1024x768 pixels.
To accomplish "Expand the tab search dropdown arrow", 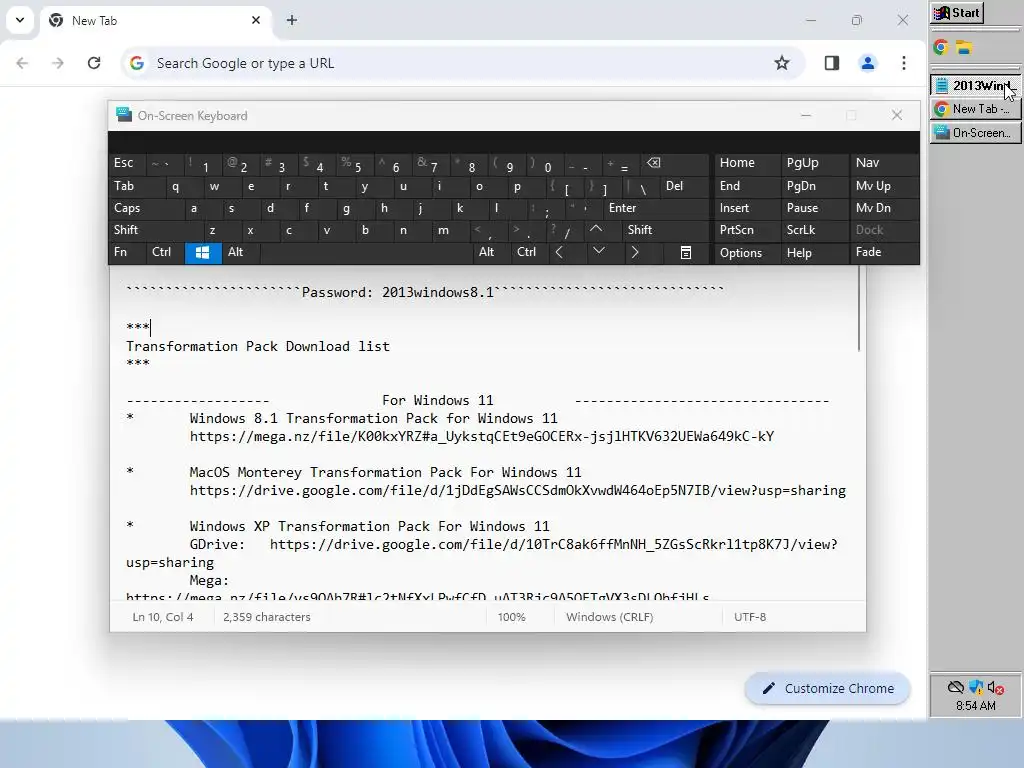I will point(20,20).
